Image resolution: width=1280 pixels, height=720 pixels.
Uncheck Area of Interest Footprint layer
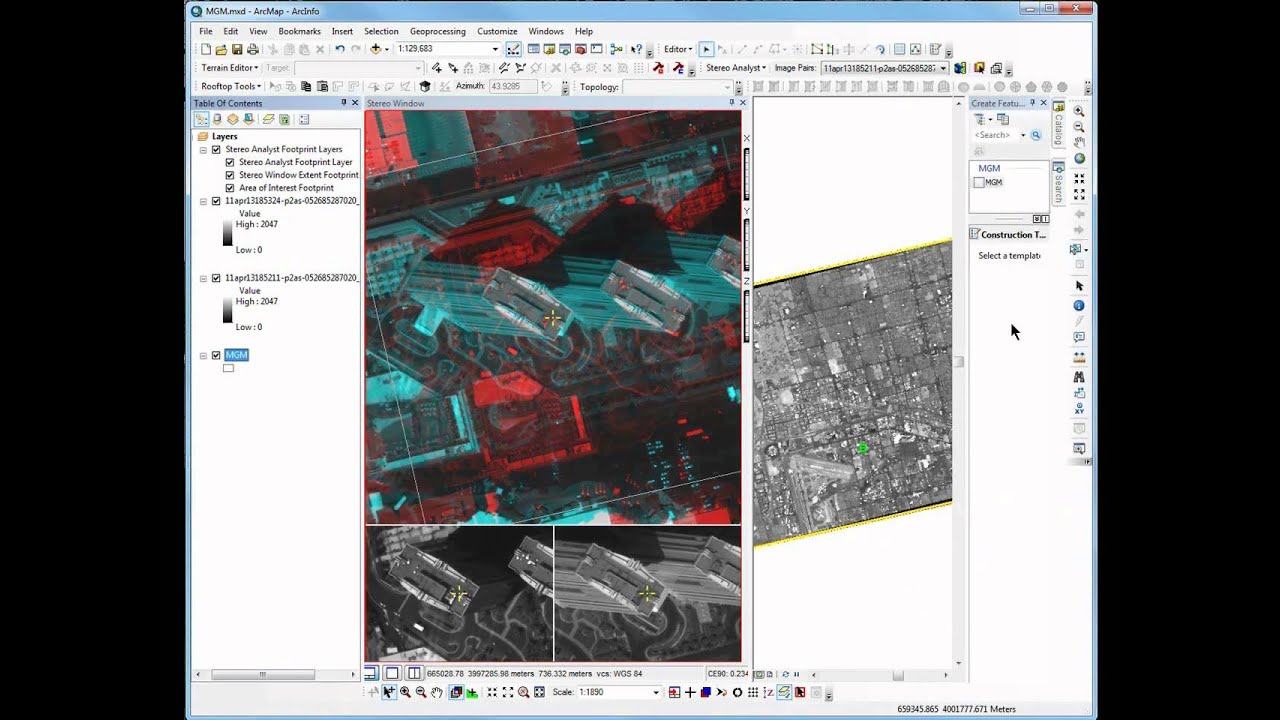tap(230, 188)
